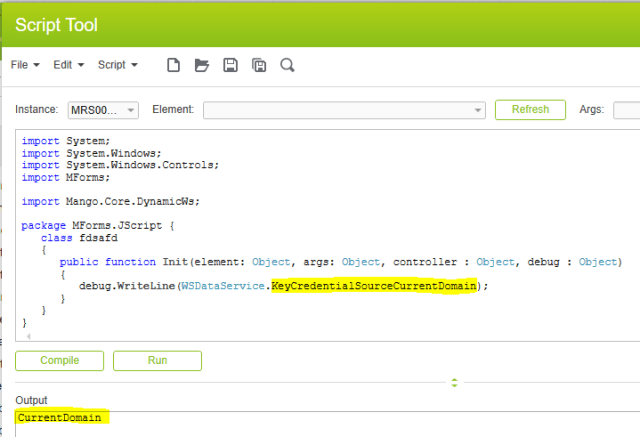Click the green splitter arrows above Output
Viewport: 640px width, 437px height.
click(x=455, y=382)
